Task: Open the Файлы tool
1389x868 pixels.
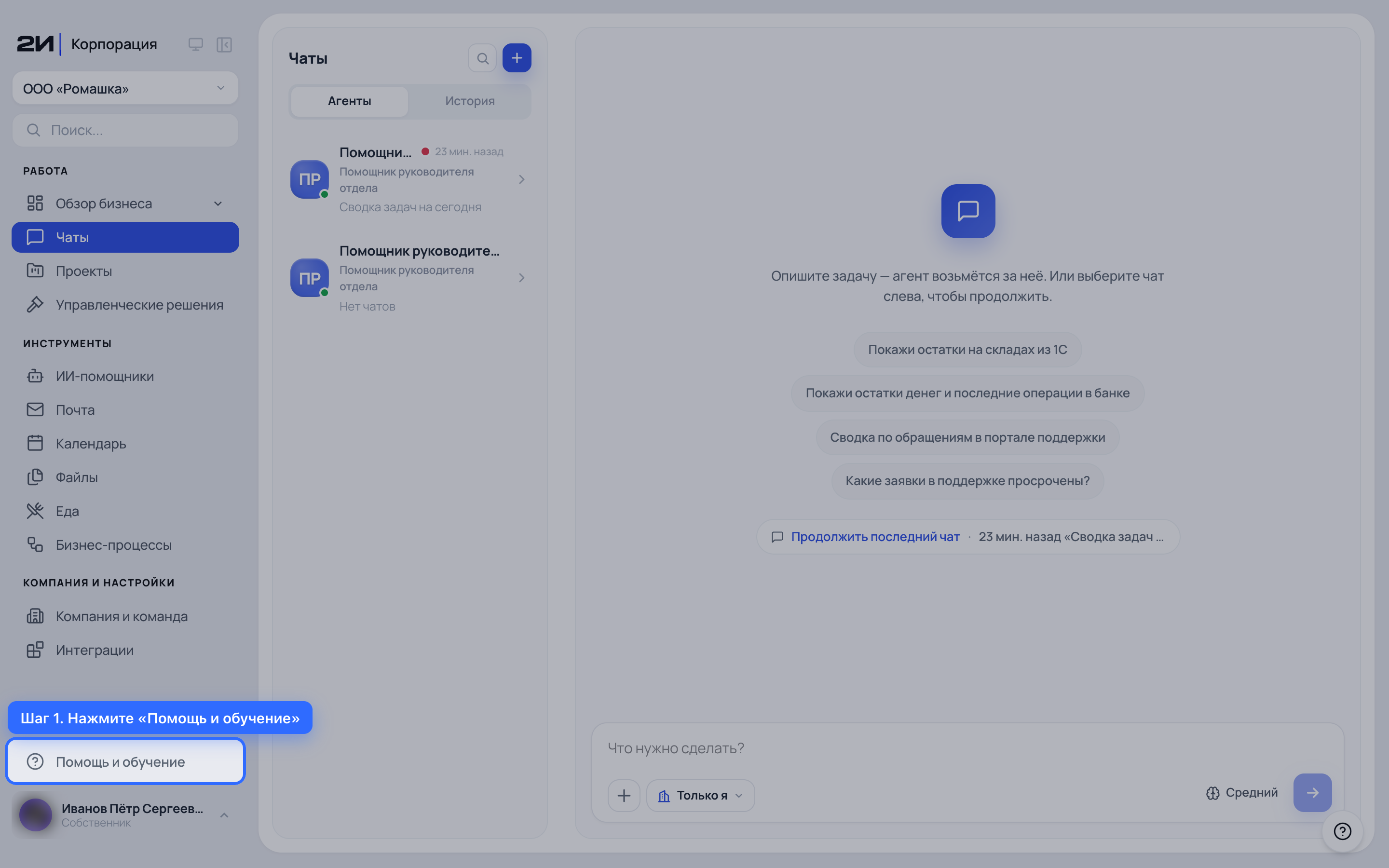Action: coord(125,477)
